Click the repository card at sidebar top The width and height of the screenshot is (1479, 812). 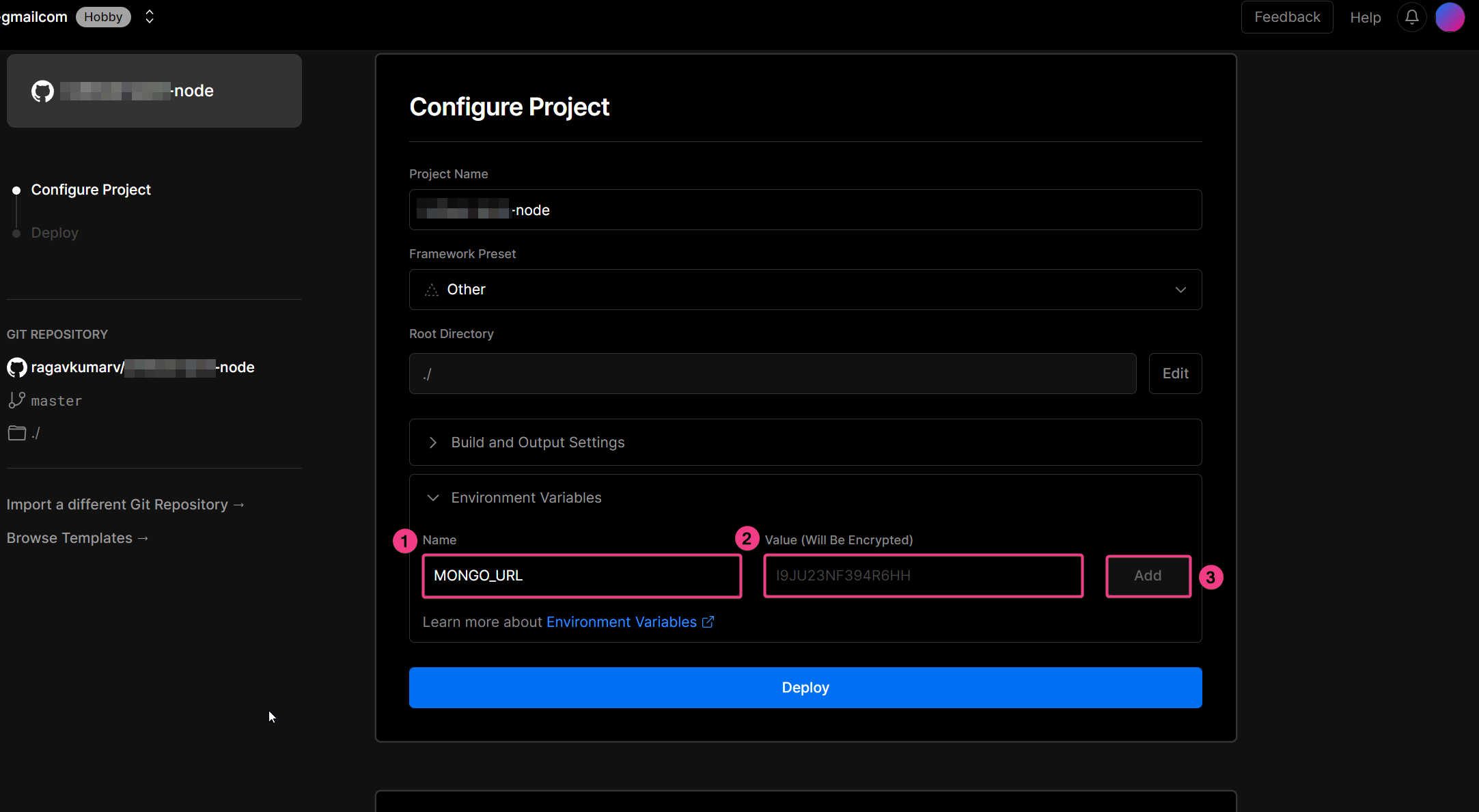tap(154, 91)
